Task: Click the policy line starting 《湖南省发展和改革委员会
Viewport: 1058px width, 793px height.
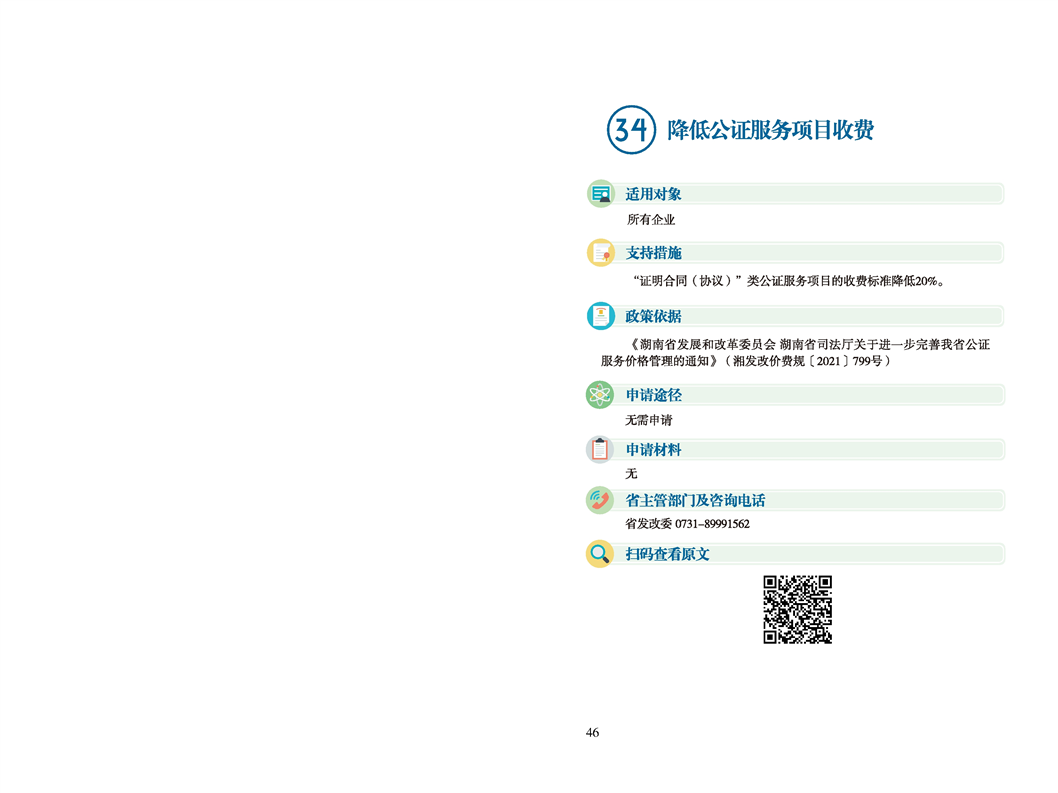Action: pos(809,344)
